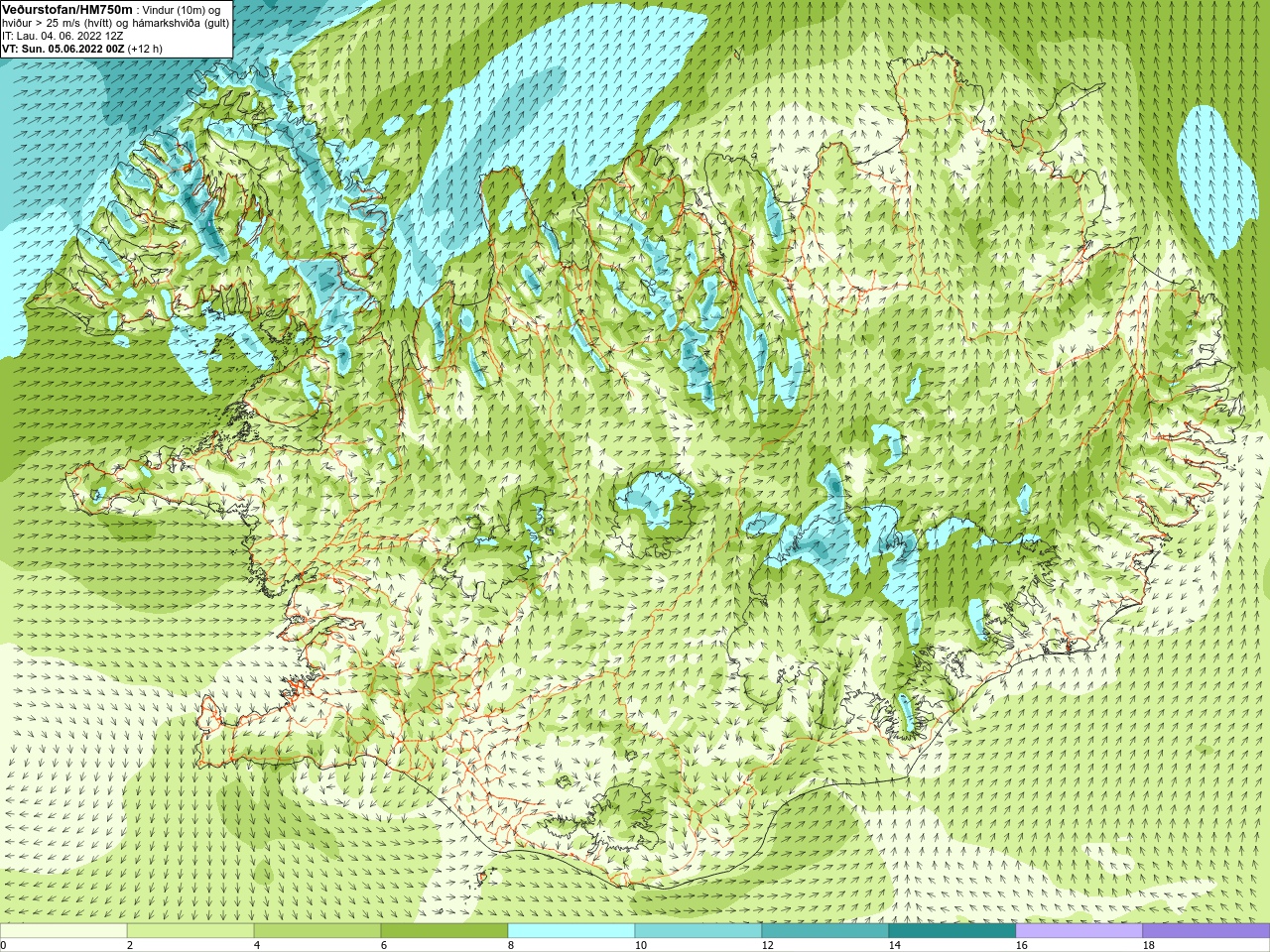Click the "Veðurstofan/HM750m" title text
This screenshot has width=1270, height=952.
67,9
